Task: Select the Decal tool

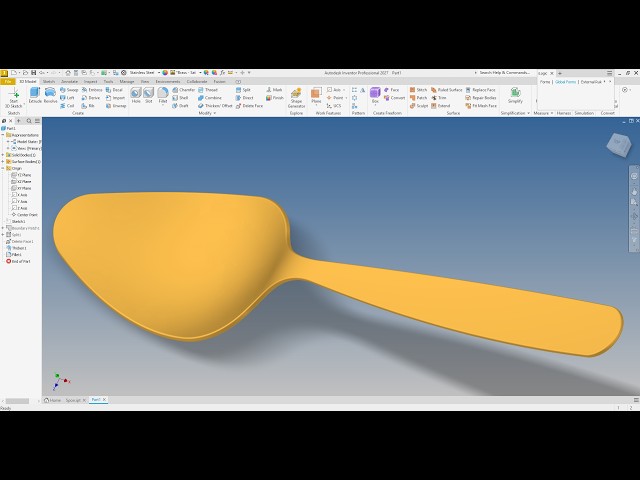Action: pos(114,90)
